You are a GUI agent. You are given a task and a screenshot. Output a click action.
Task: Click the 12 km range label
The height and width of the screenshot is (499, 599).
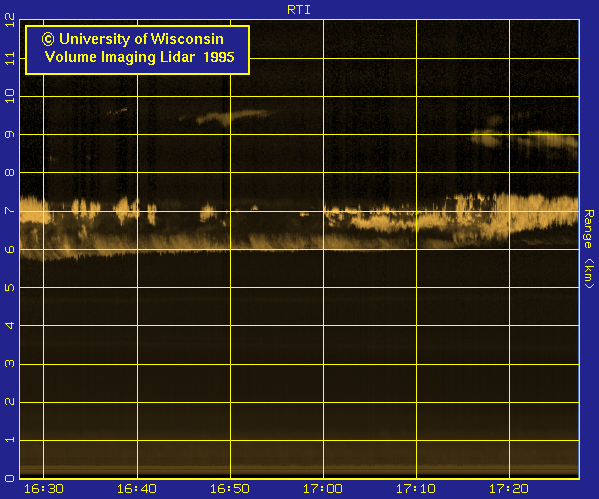click(10, 20)
